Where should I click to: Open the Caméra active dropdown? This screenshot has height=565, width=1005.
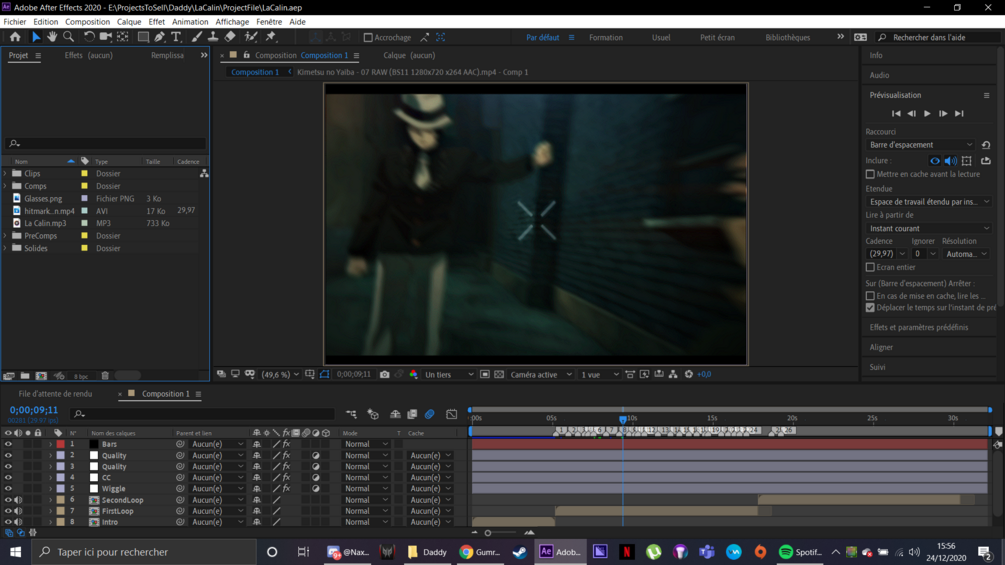point(540,375)
